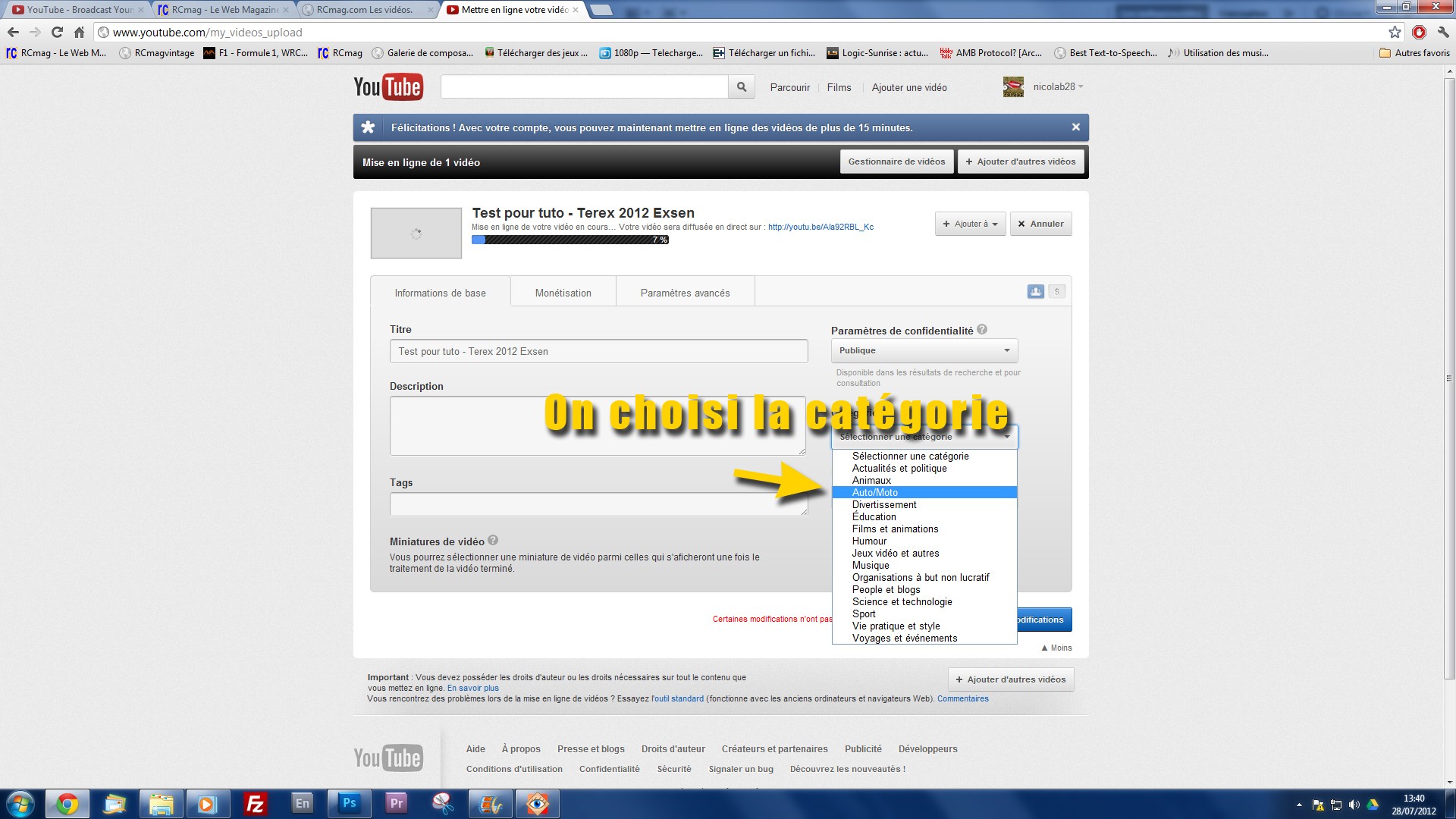1456x819 pixels.
Task: Click the volume icon in system tray
Action: 1354,805
